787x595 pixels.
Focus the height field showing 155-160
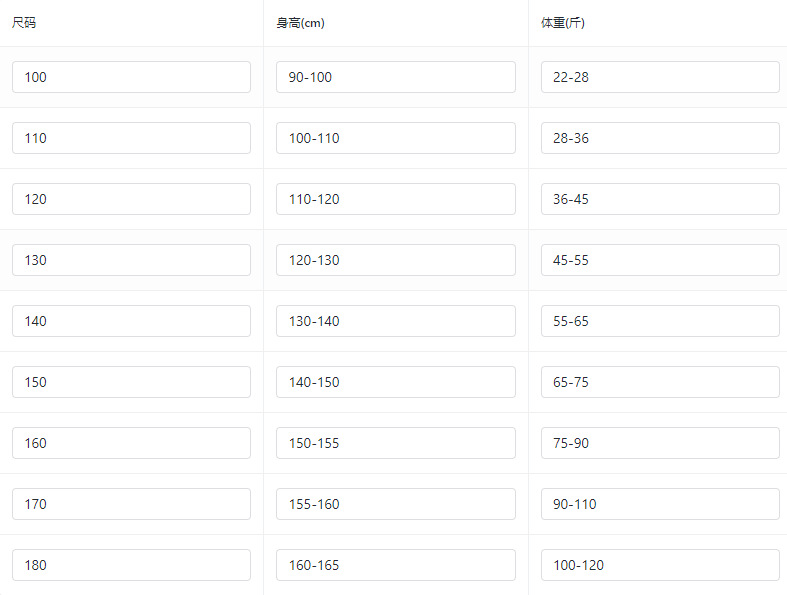(x=396, y=504)
